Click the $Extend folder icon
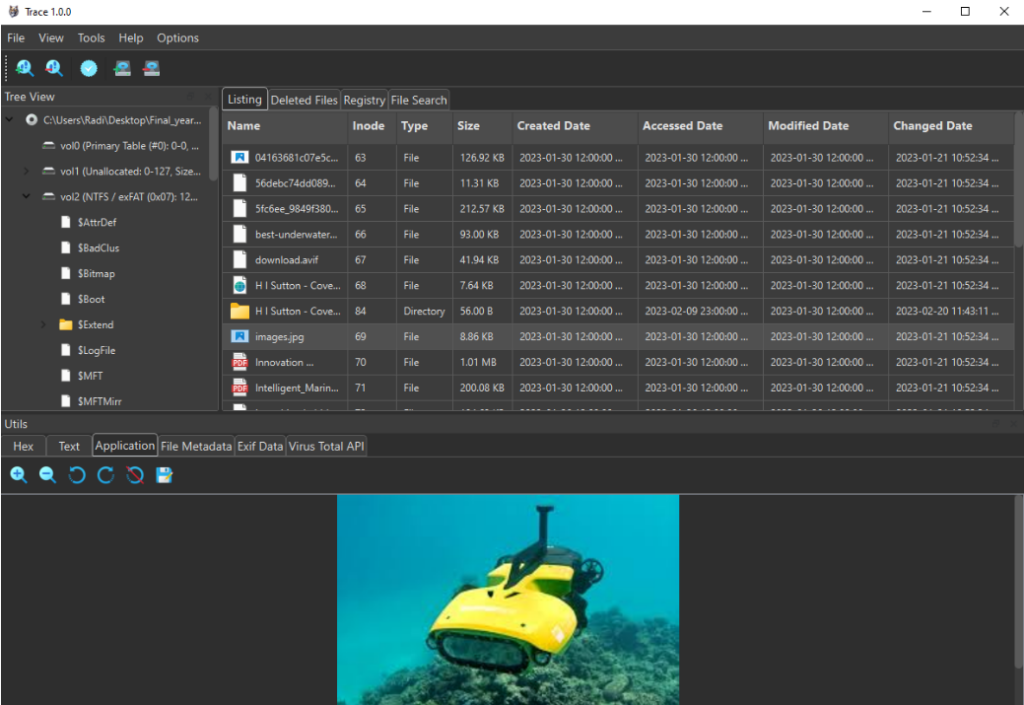 point(65,324)
